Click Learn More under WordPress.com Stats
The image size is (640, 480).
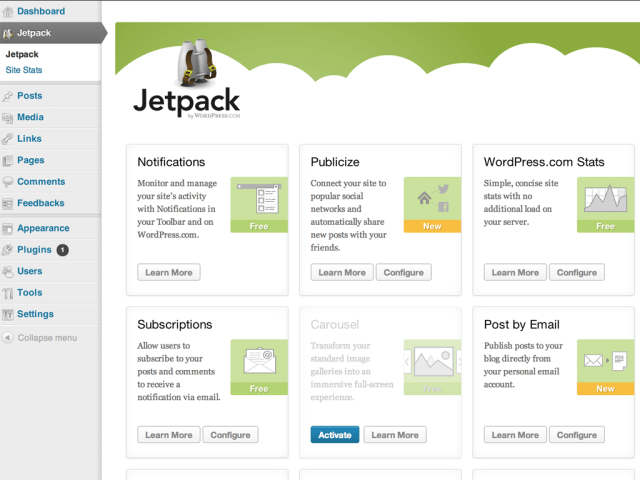pyautogui.click(x=515, y=272)
